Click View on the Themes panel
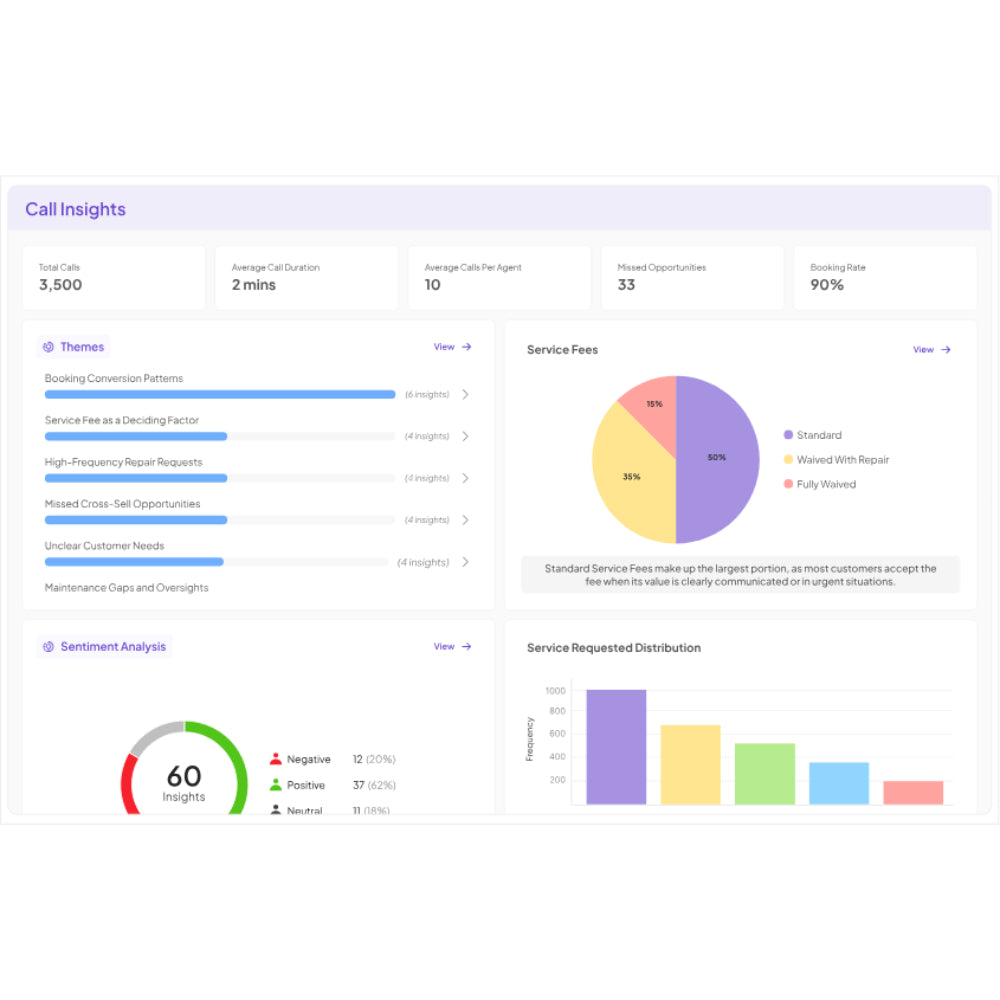Image resolution: width=1000 pixels, height=1000 pixels. pyautogui.click(x=443, y=346)
